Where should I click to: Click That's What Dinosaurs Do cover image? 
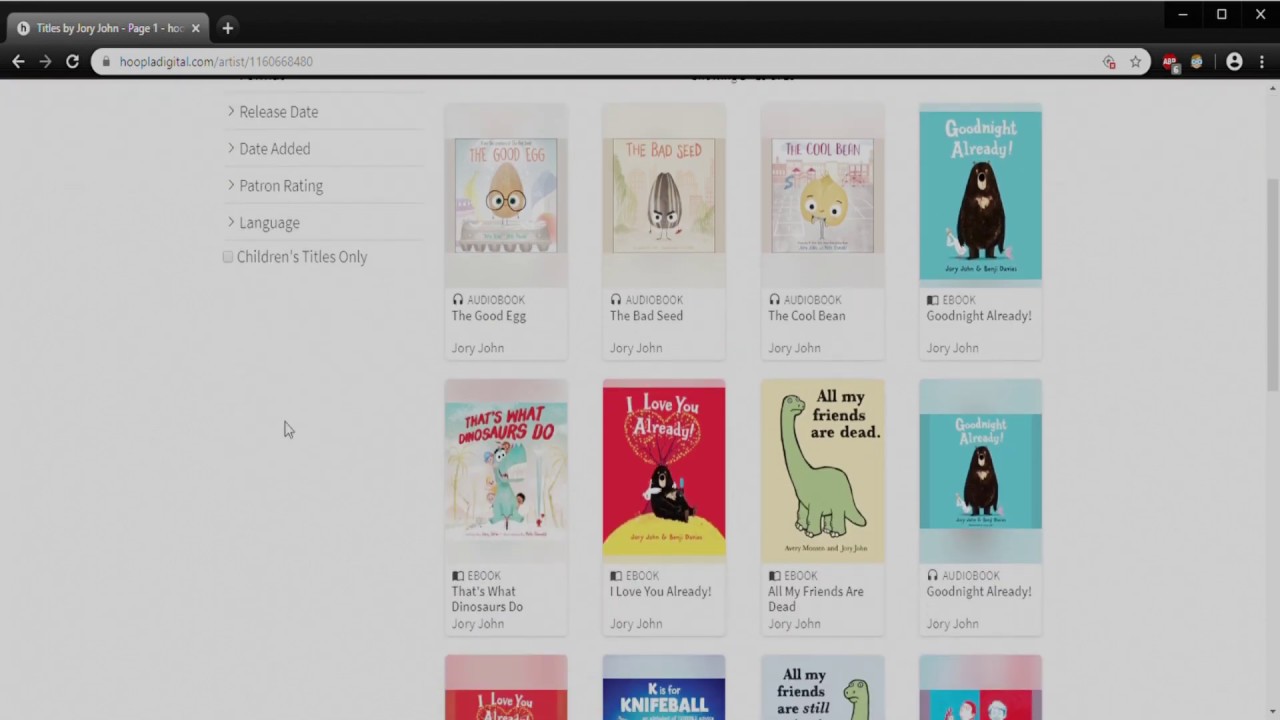(x=506, y=471)
